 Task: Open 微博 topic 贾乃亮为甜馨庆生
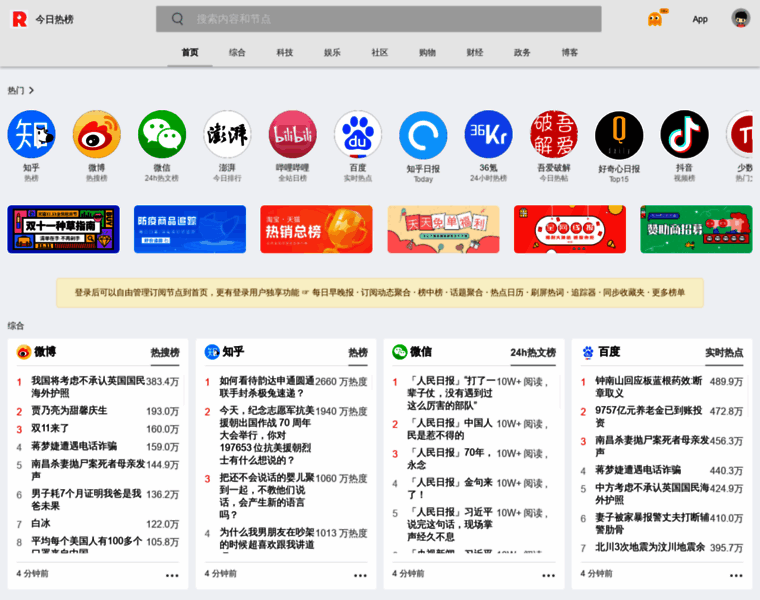(69, 411)
